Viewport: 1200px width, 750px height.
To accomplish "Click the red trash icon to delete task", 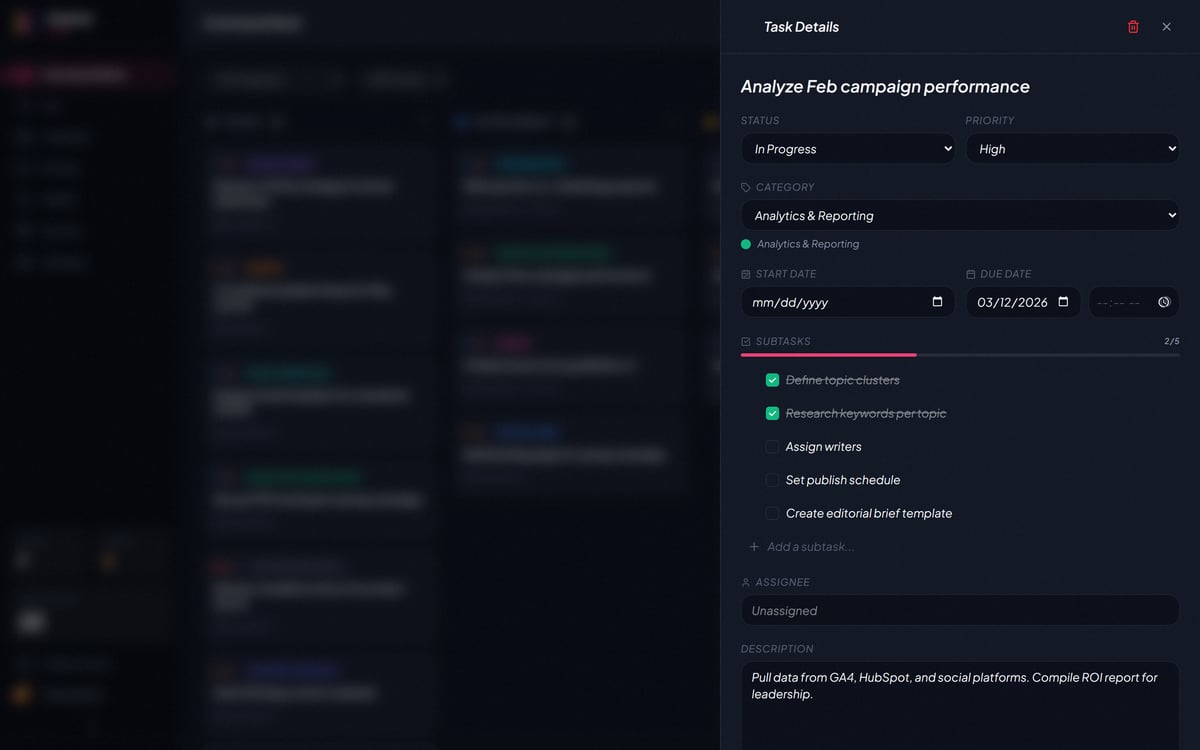I will (x=1133, y=27).
